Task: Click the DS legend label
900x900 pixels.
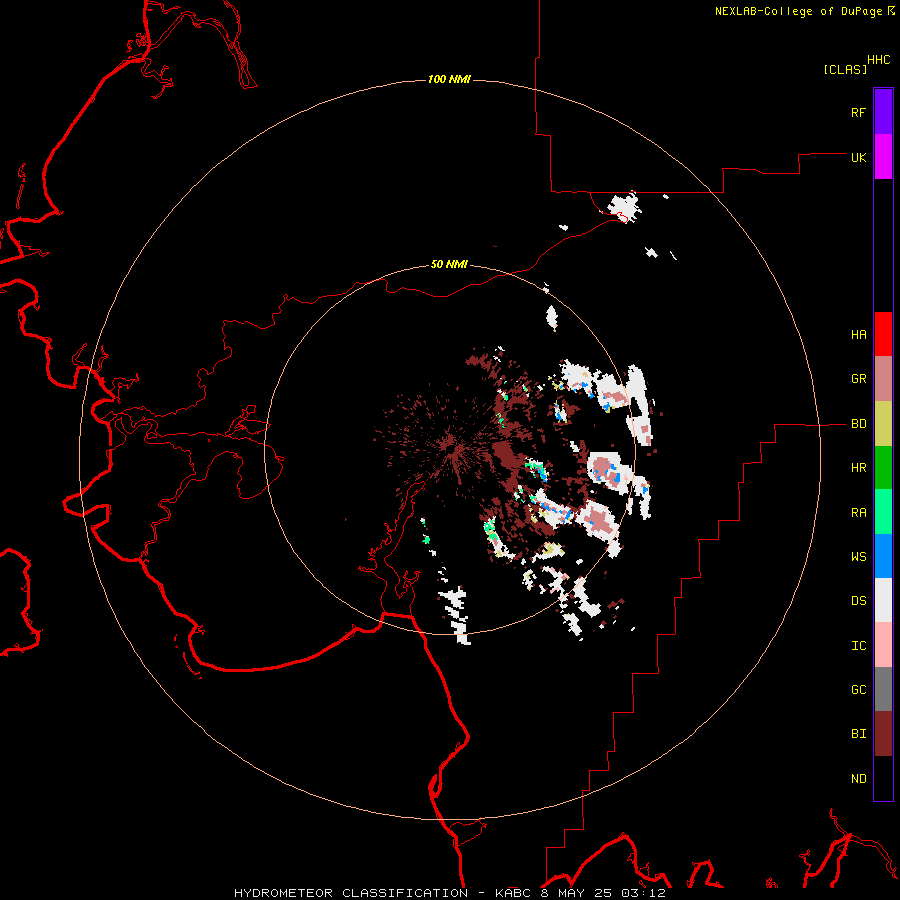Action: [x=858, y=601]
